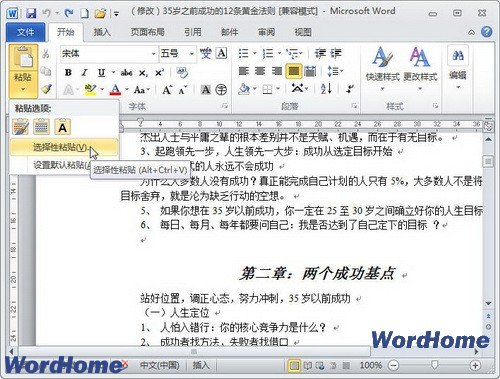Click the text highlight color marker
Viewport: 500px width, 379px height.
pos(90,89)
